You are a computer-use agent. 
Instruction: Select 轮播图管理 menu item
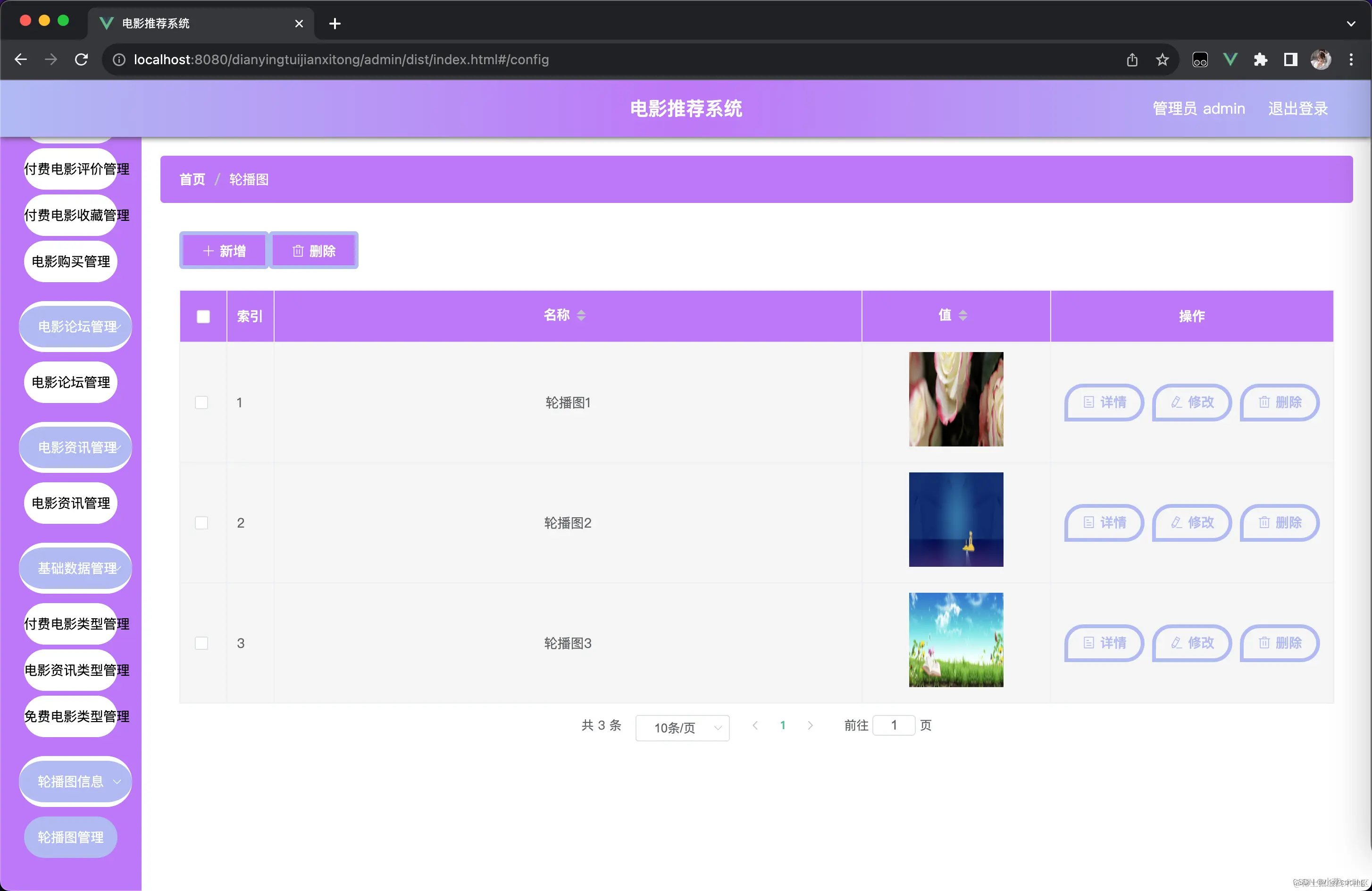[x=71, y=837]
